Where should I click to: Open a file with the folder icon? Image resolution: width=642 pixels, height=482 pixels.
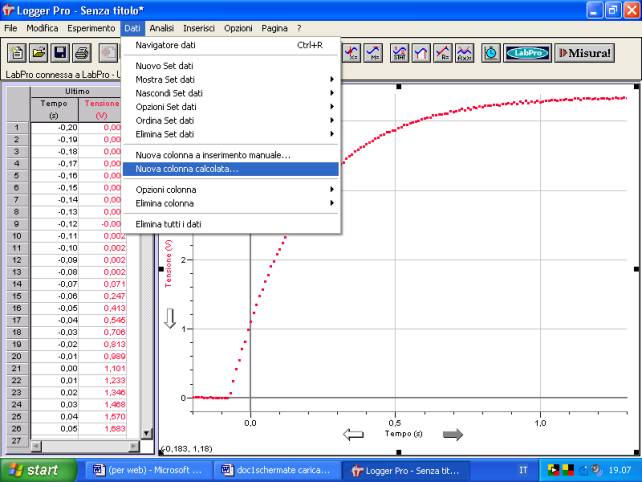tap(39, 53)
